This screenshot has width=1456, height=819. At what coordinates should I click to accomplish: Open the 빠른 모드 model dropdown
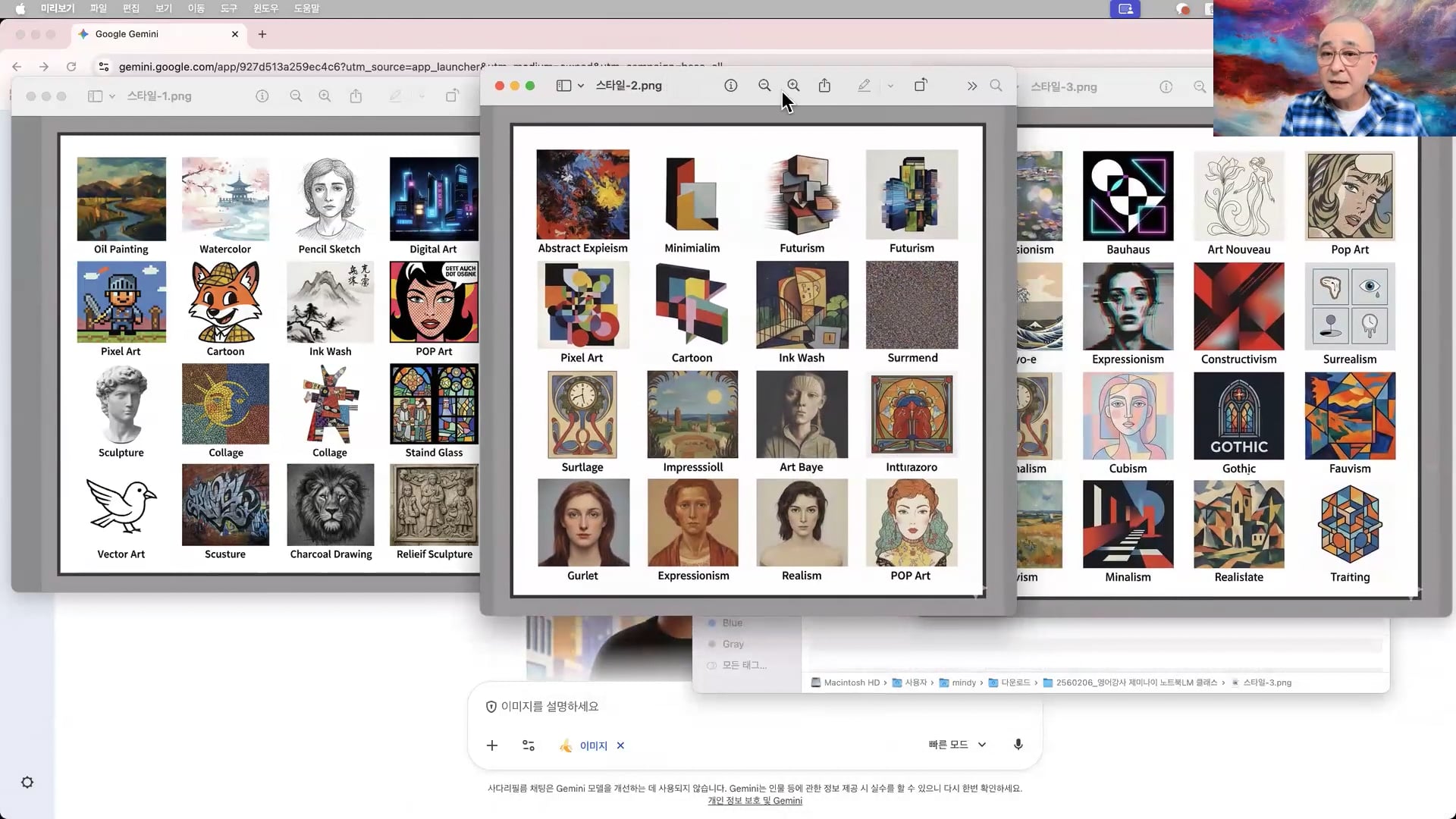[957, 745]
